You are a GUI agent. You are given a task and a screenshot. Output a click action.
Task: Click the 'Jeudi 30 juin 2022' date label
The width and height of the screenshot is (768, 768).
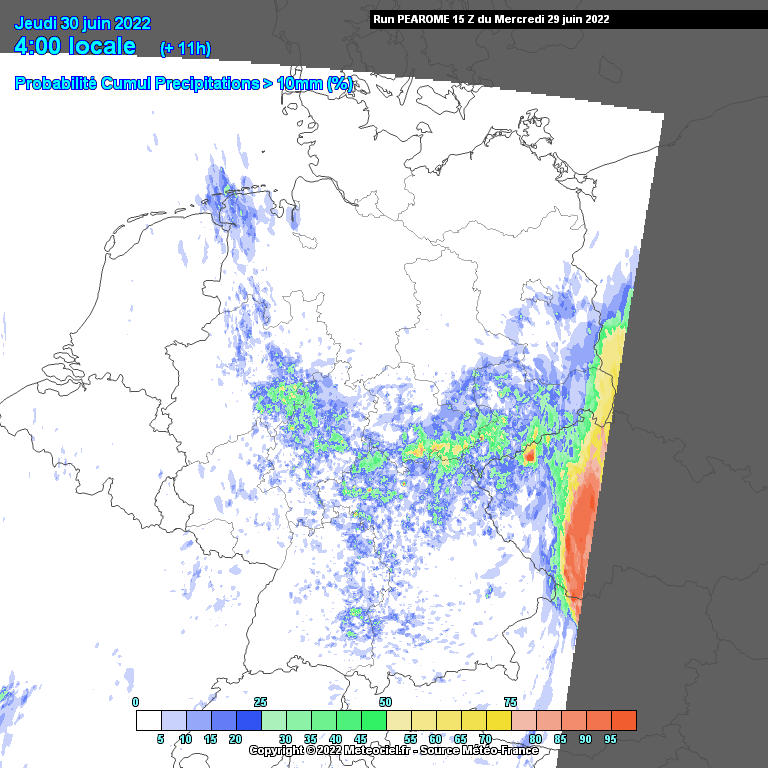click(83, 23)
